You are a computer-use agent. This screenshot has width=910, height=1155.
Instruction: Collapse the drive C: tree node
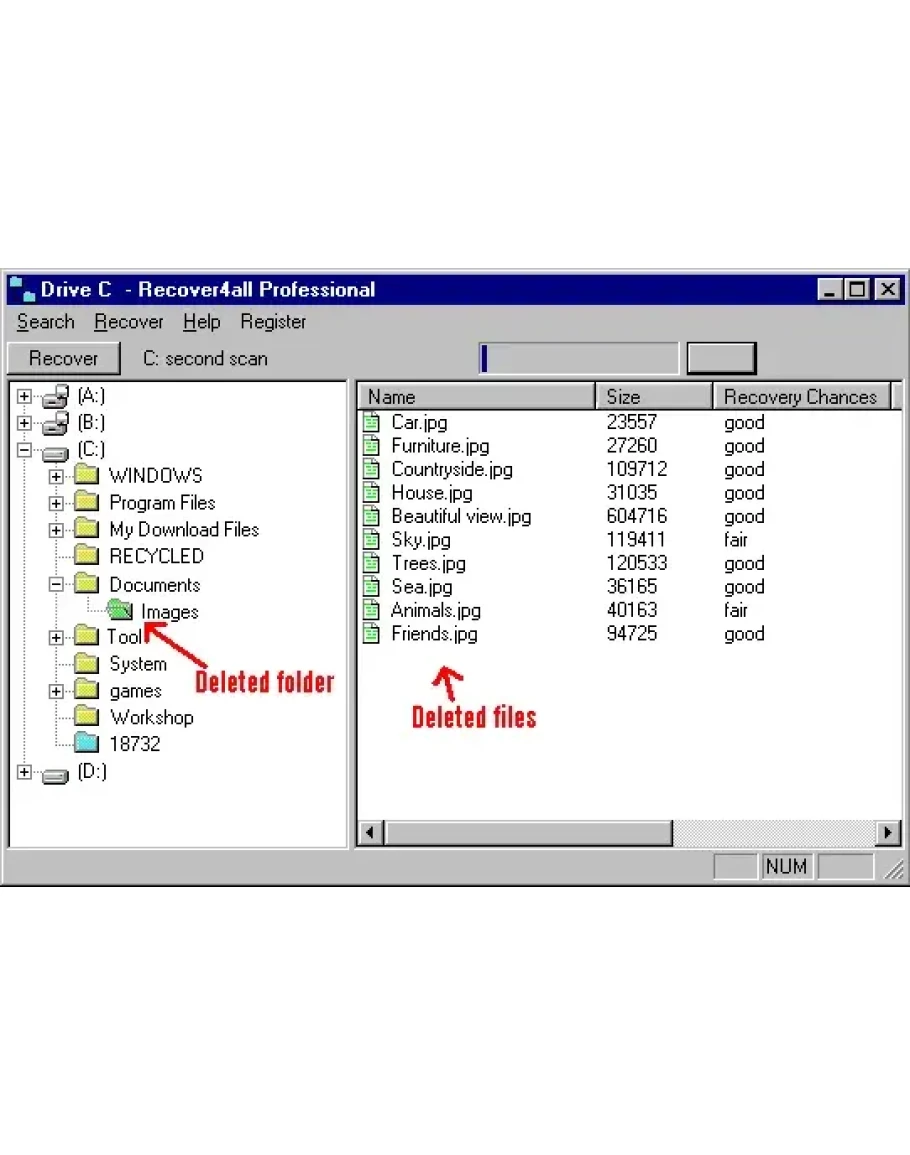25,450
